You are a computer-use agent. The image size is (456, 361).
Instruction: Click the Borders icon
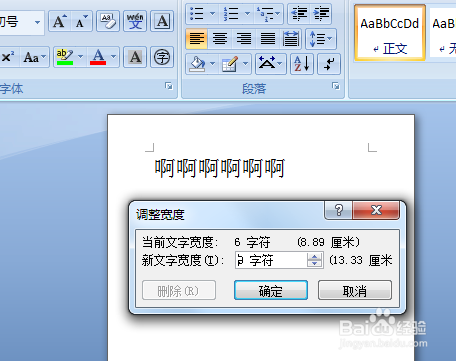[230, 64]
